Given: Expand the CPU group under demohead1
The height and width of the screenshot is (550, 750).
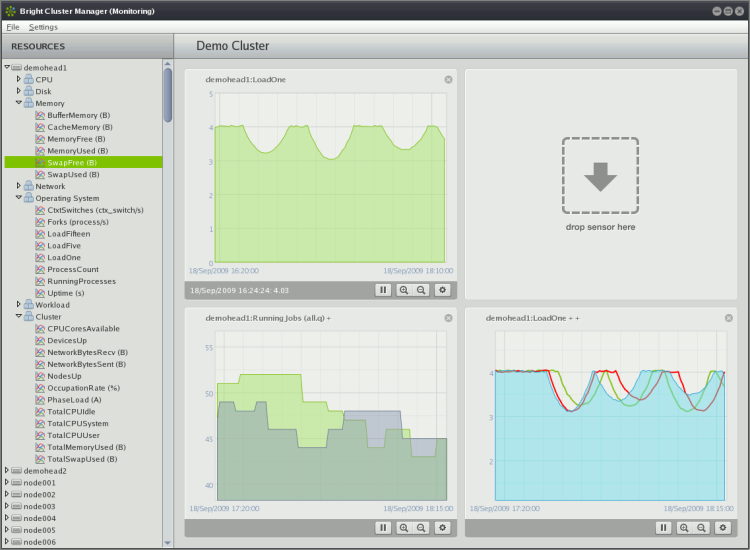Looking at the screenshot, I should (x=19, y=78).
